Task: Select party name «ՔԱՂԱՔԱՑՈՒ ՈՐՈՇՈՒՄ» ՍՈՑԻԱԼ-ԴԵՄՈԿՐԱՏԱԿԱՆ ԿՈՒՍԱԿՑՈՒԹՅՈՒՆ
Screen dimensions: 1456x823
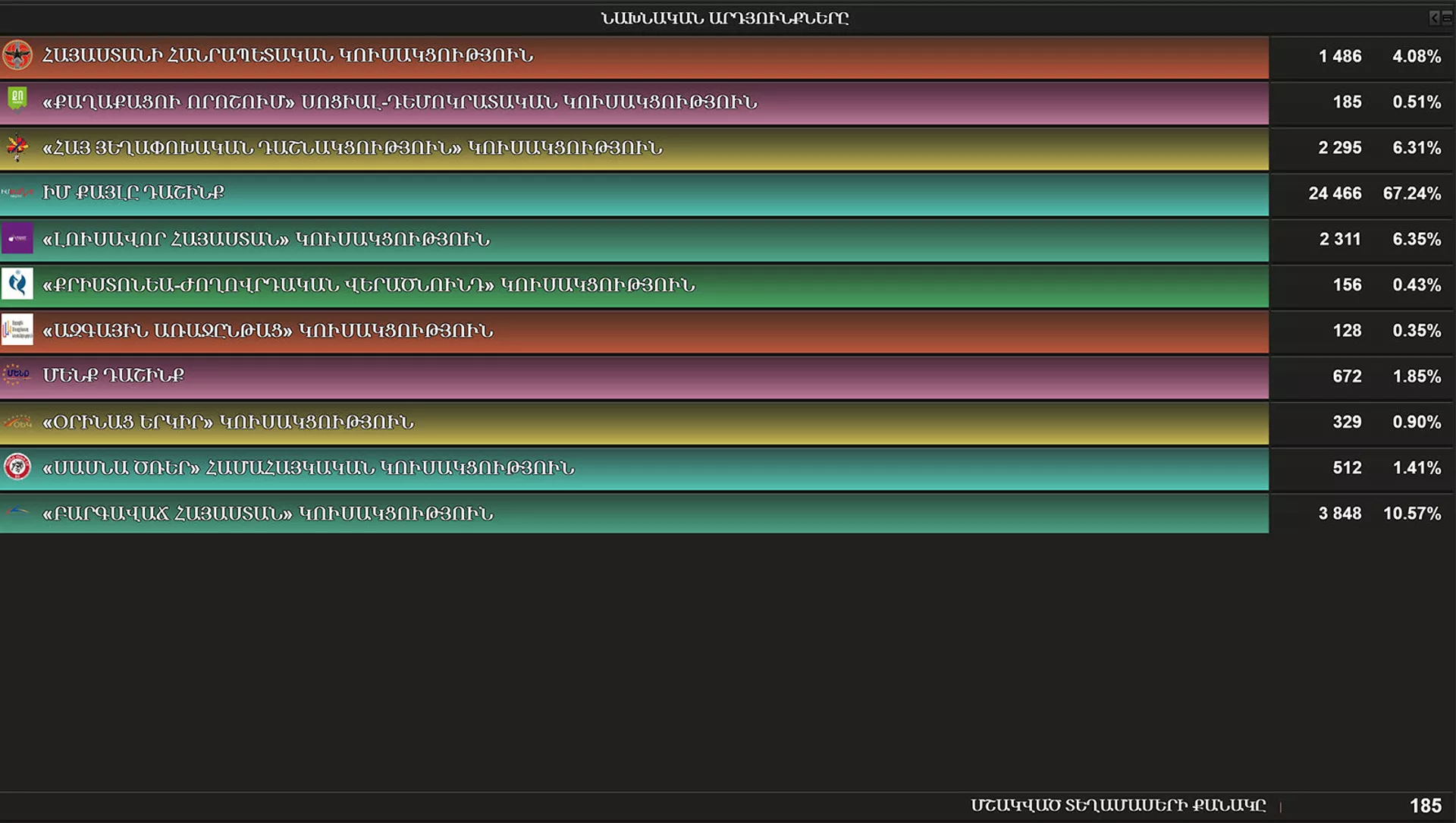Action: (x=400, y=102)
